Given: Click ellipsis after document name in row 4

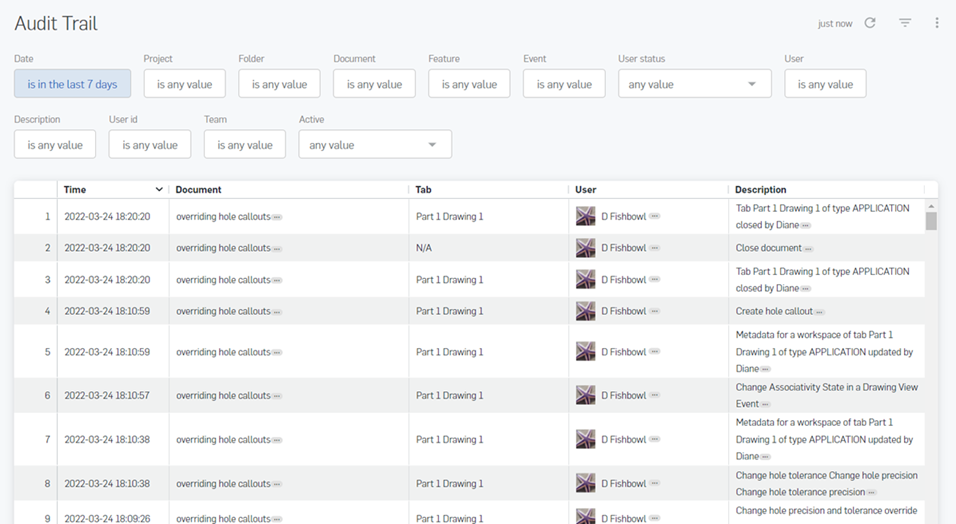Looking at the screenshot, I should point(277,312).
